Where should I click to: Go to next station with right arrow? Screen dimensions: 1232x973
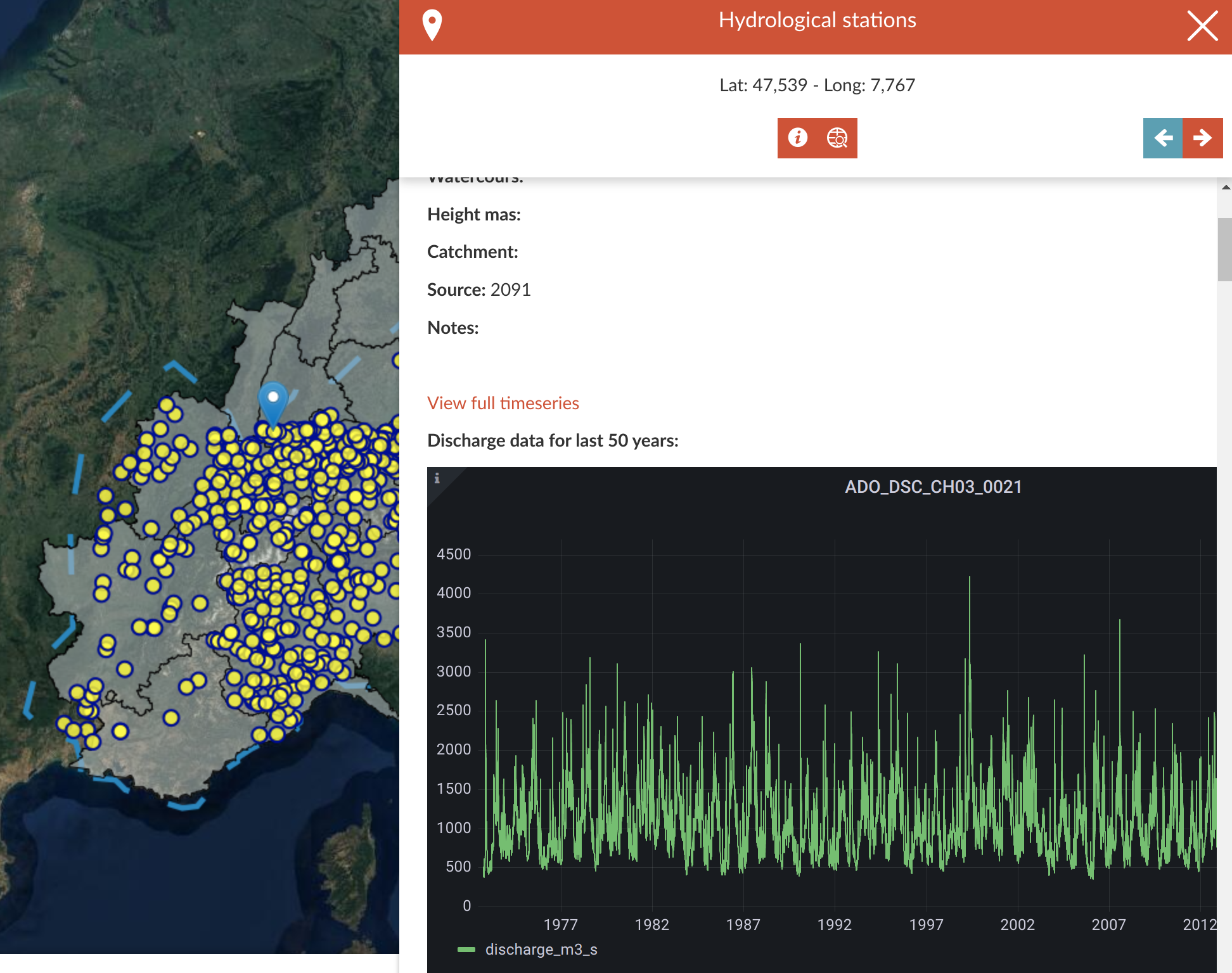1202,137
